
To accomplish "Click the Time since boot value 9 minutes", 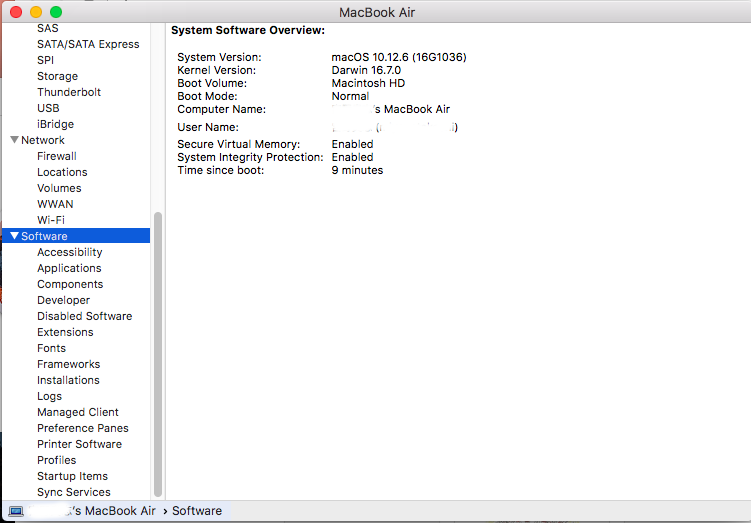I will pyautogui.click(x=357, y=170).
